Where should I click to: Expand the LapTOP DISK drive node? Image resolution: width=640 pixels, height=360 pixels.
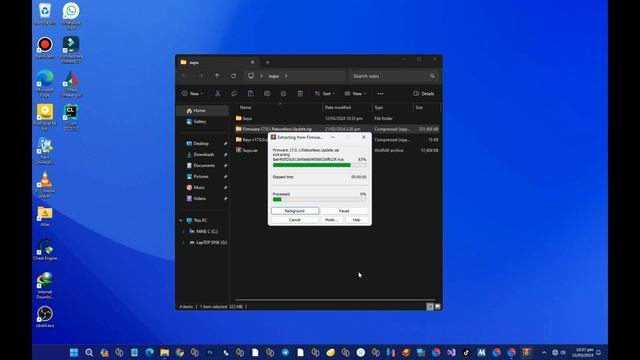183,242
